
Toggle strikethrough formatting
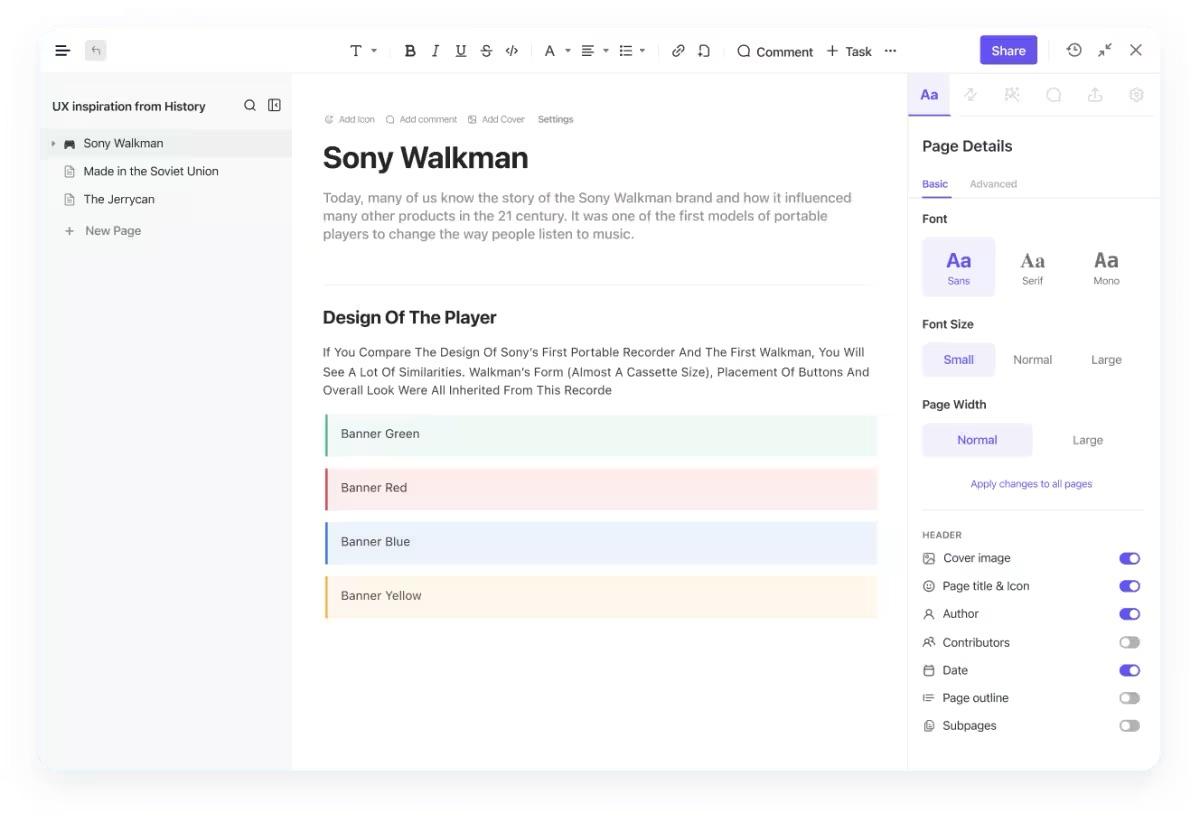coord(486,51)
